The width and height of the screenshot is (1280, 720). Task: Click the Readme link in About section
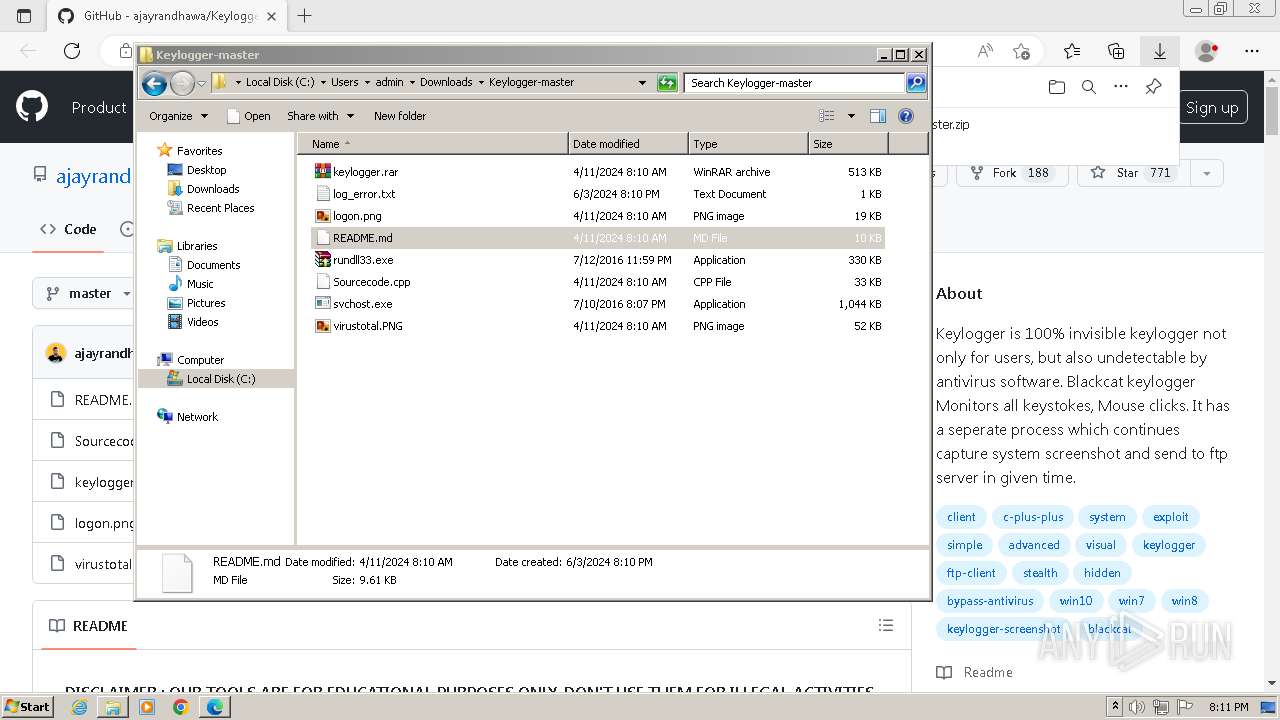[x=976, y=672]
